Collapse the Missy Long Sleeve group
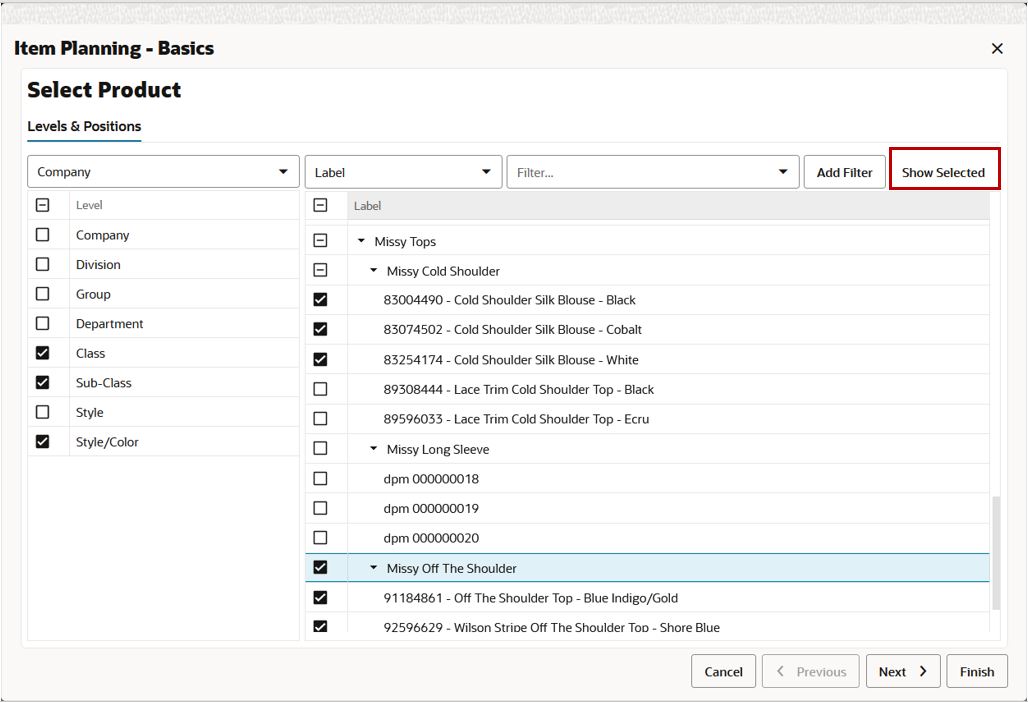The image size is (1028, 702). tap(372, 449)
